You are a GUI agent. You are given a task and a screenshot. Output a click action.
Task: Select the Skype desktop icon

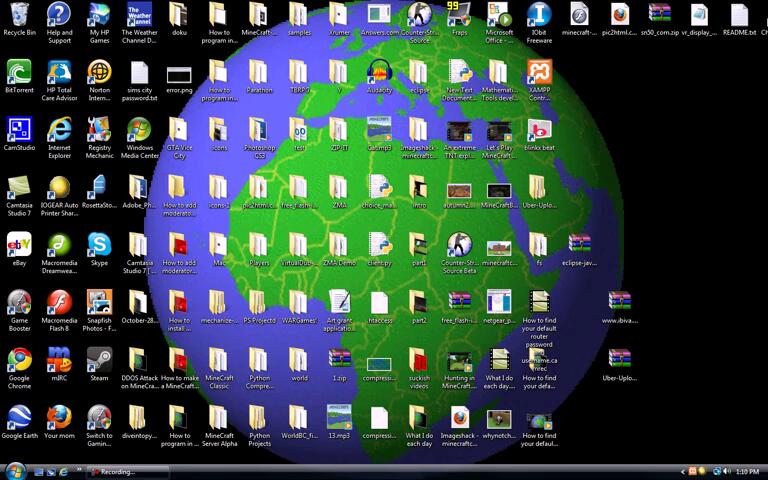(x=99, y=245)
